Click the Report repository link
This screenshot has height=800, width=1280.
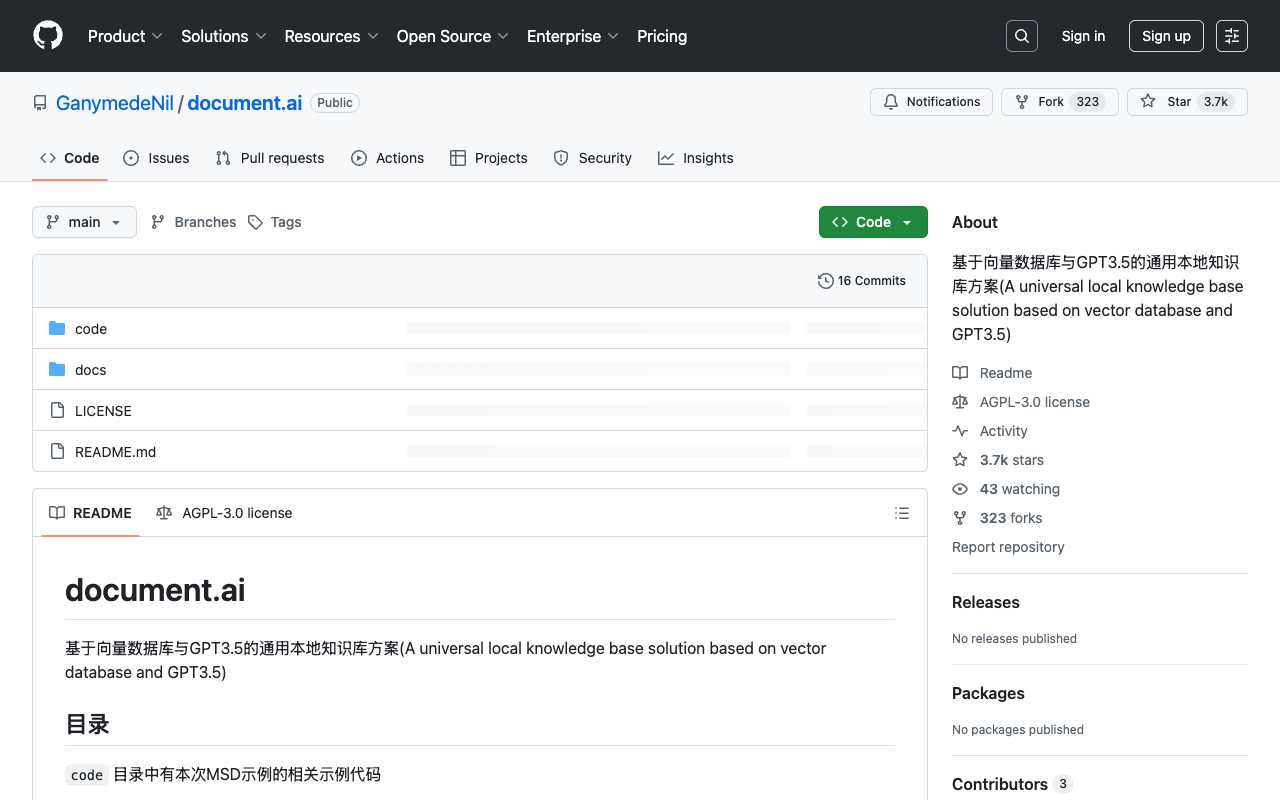click(1008, 547)
